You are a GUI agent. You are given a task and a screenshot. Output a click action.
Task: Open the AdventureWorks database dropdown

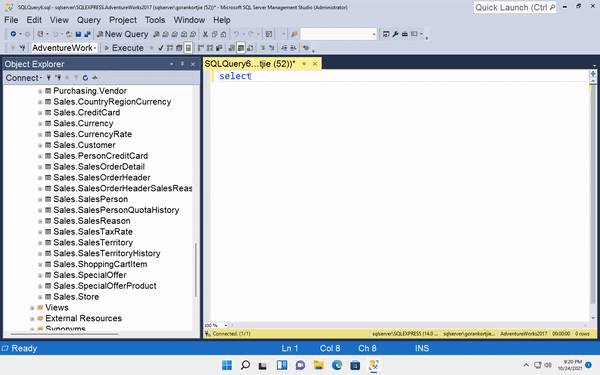[95, 48]
